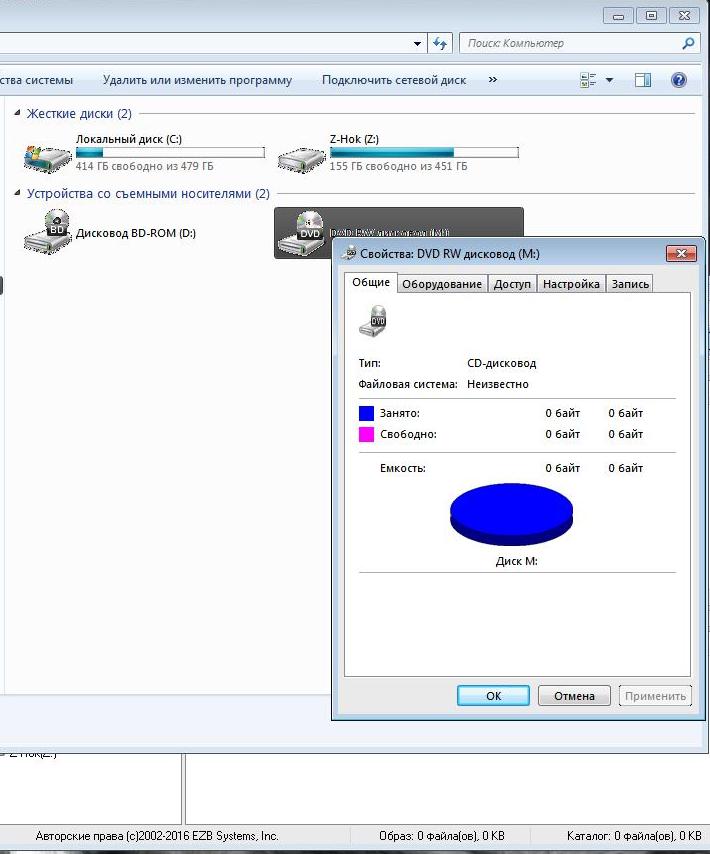Select the DVD RW drive (M:) icon
The image size is (710, 854).
tap(302, 233)
